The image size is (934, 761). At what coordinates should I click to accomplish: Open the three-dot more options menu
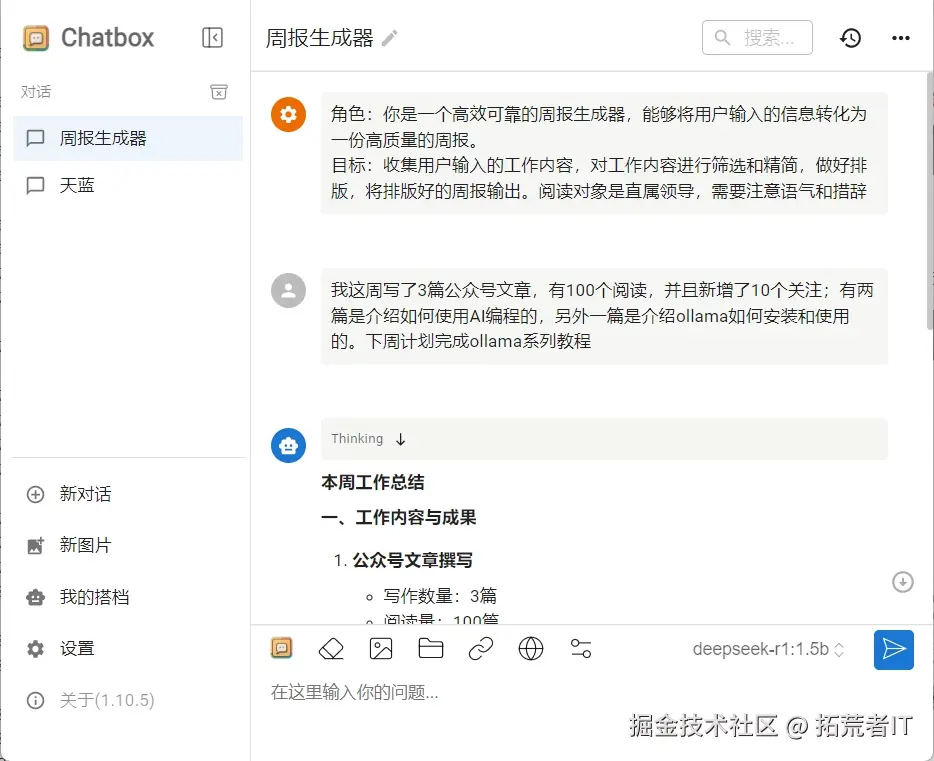[901, 38]
